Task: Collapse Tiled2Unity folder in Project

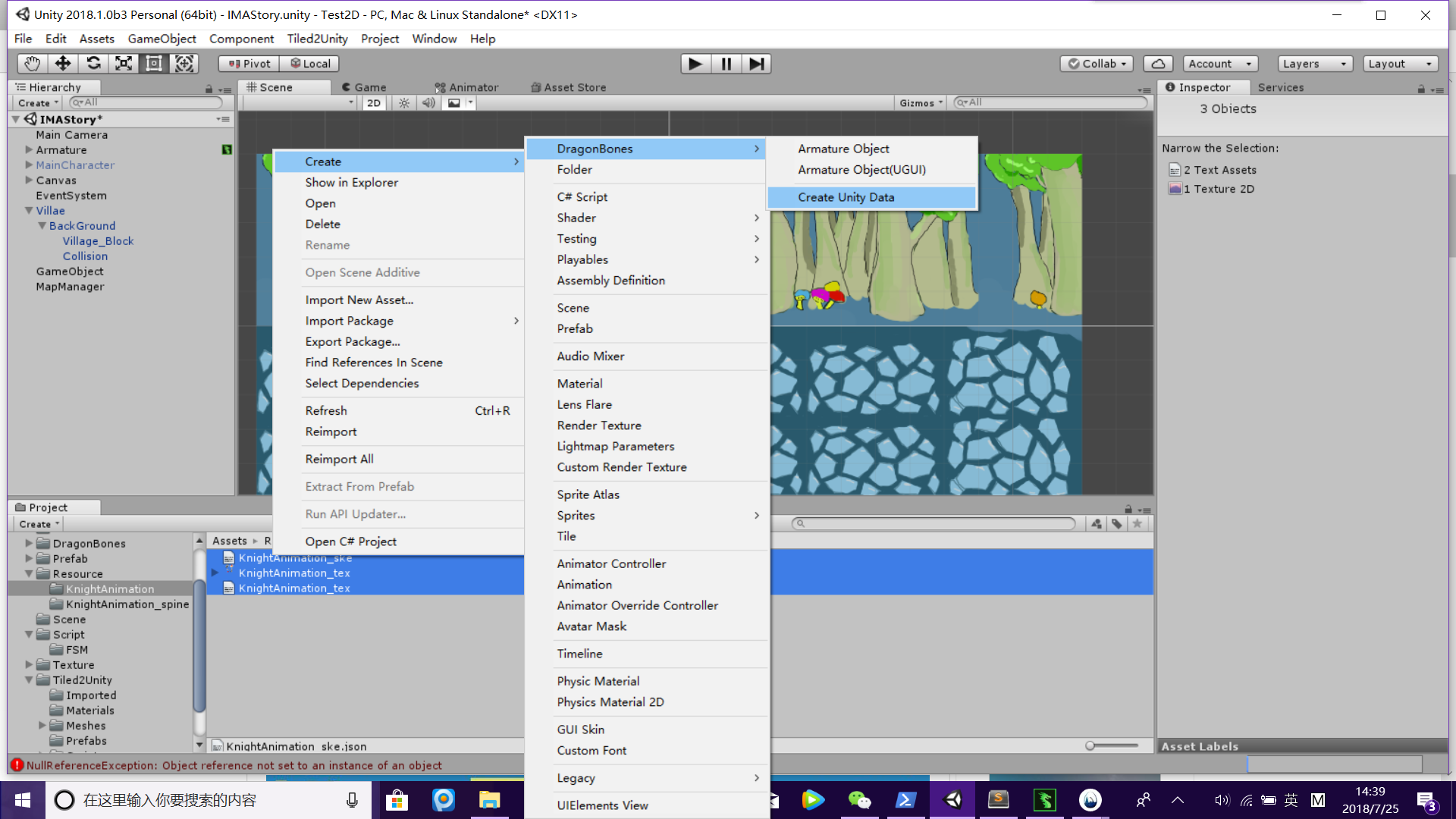Action: [x=29, y=680]
